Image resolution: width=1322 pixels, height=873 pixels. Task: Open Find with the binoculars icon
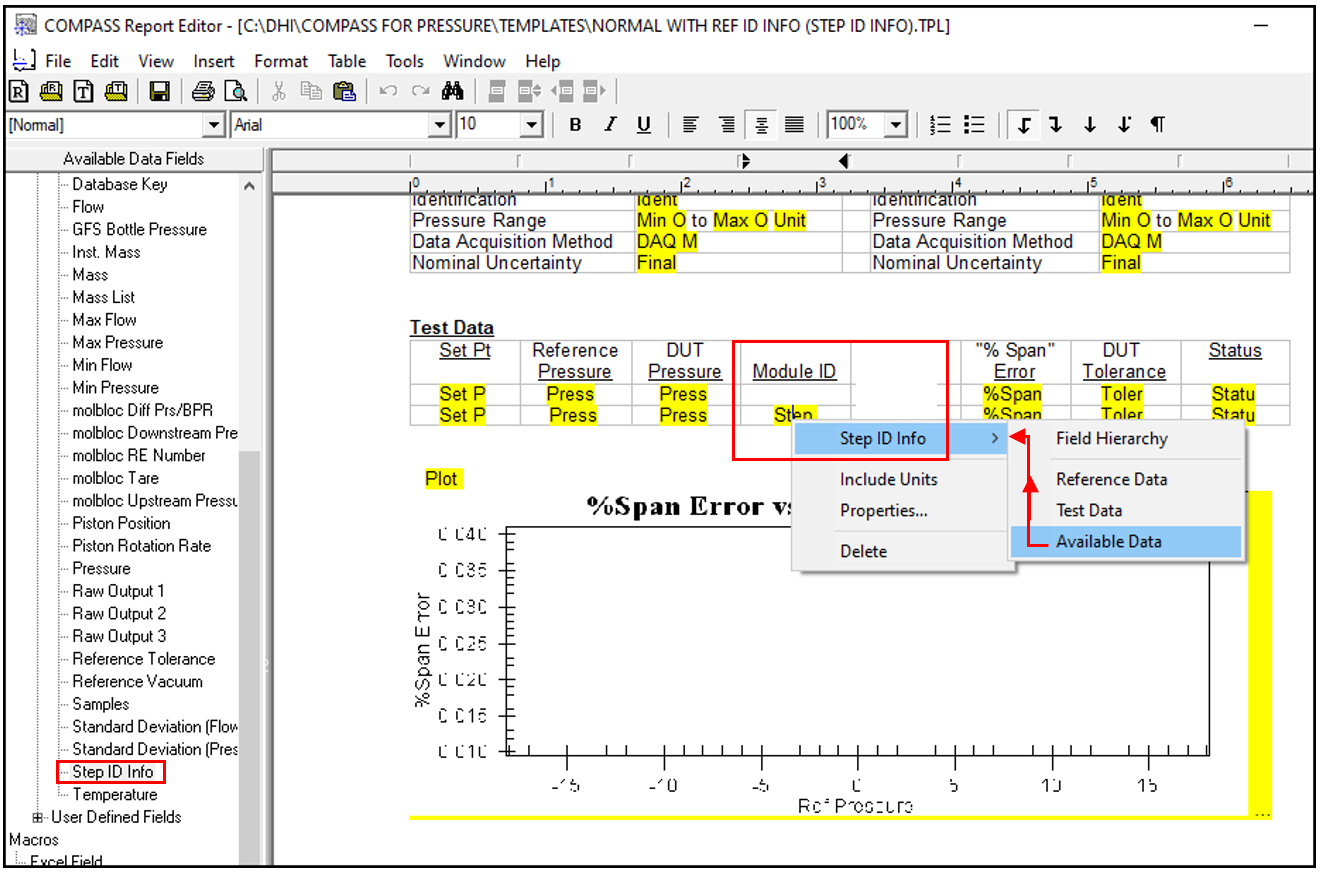[453, 92]
